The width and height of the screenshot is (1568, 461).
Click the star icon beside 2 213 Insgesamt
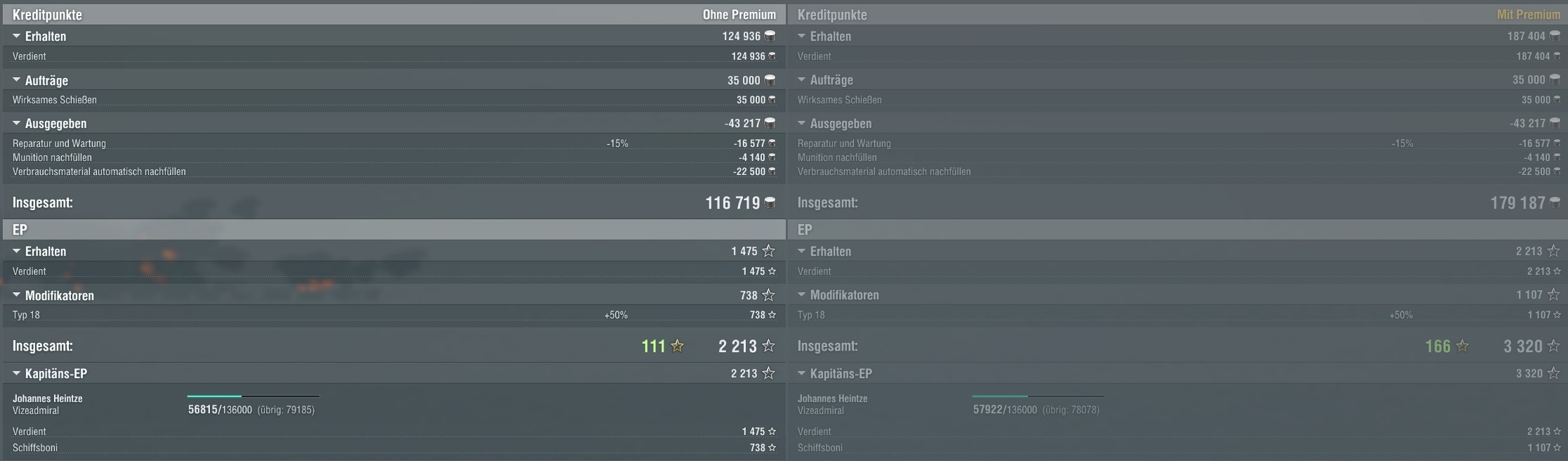[x=769, y=346]
